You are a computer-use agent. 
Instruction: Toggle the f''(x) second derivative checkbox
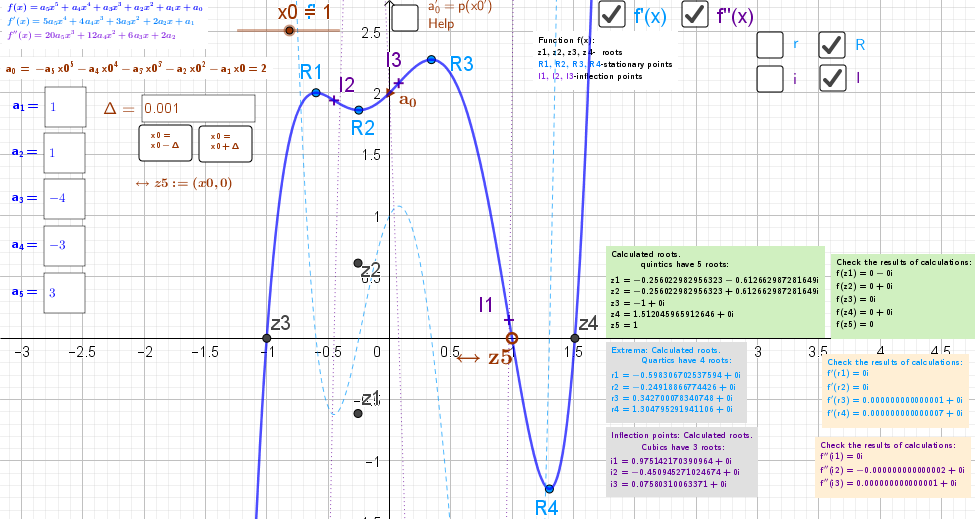coord(695,14)
